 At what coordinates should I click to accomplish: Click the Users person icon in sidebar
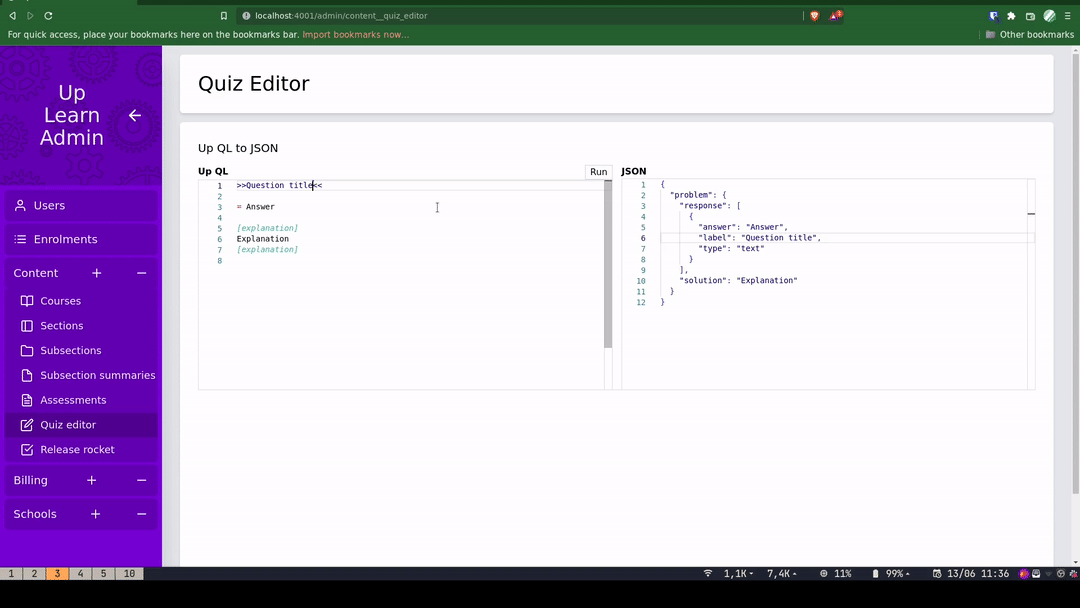(20, 206)
